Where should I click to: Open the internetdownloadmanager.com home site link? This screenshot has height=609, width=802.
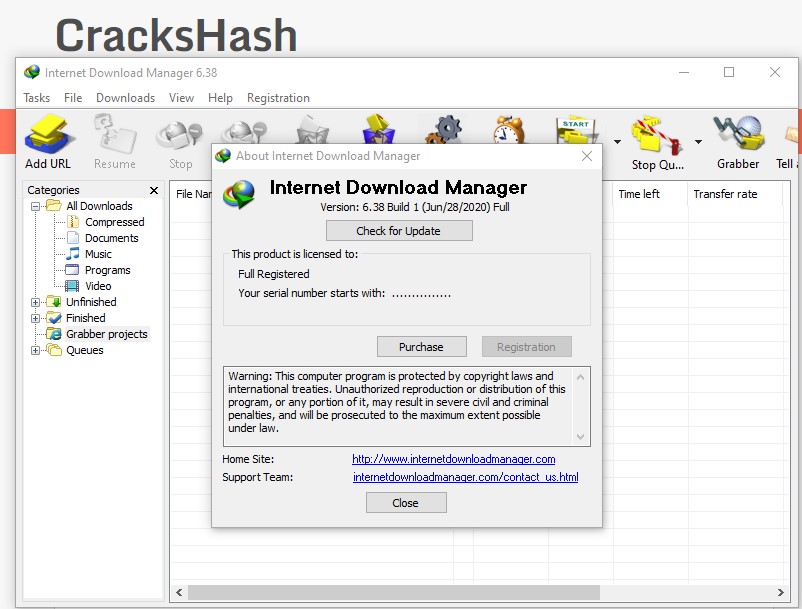click(454, 459)
